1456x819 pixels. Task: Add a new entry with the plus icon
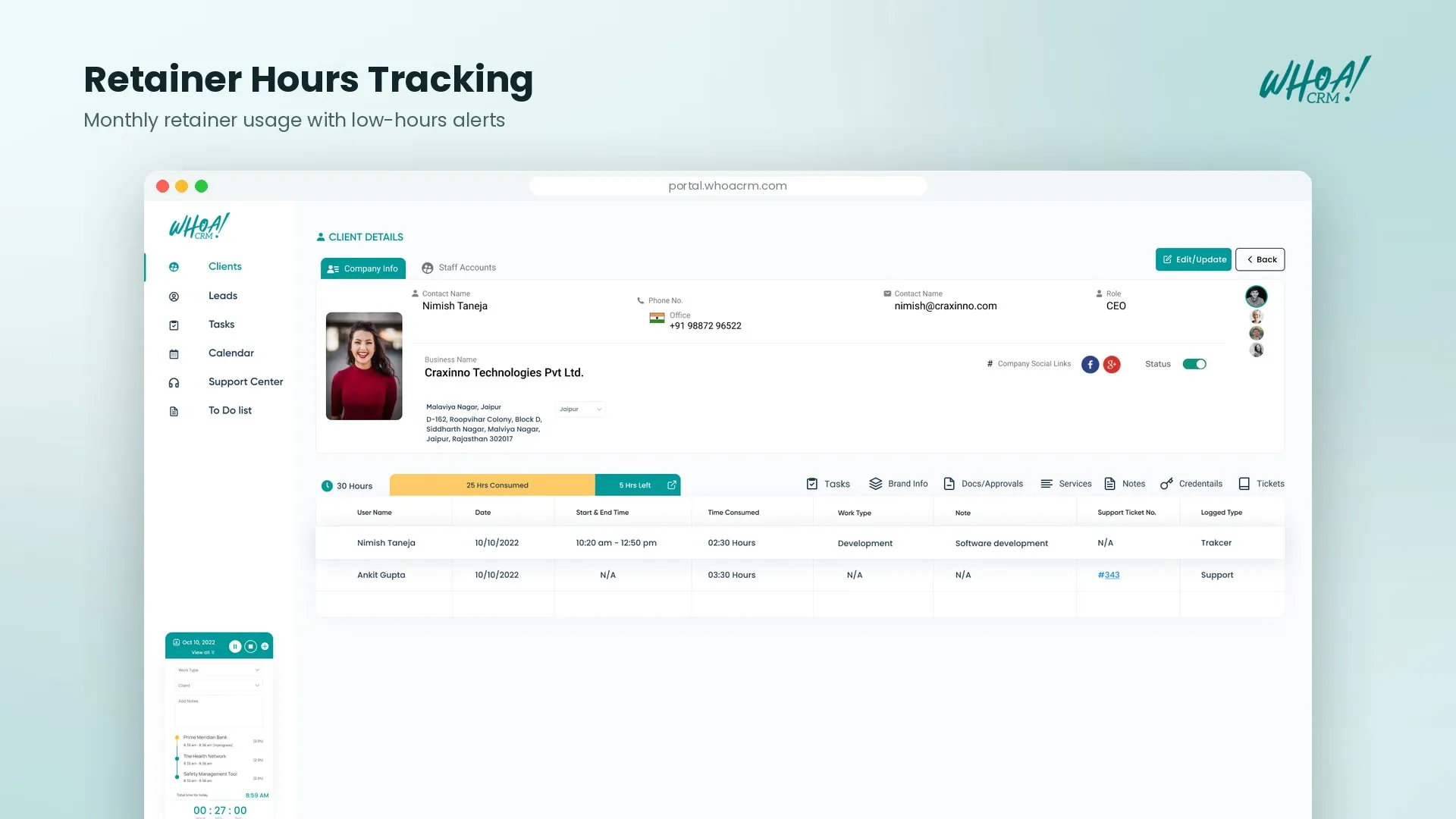coord(265,647)
